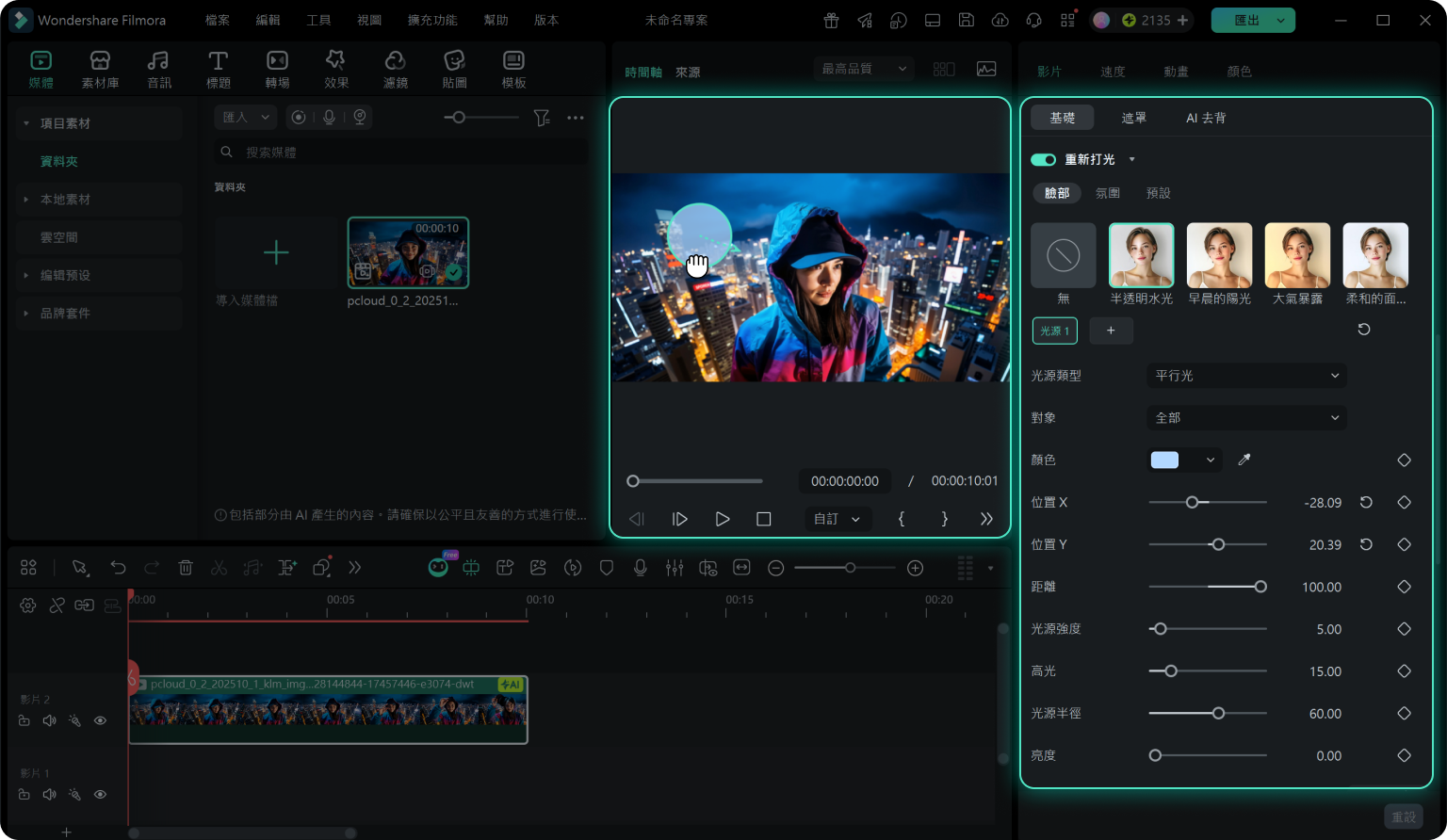Toggle lock on 影片 1 track
Screen dimensions: 1447x840
point(24,794)
